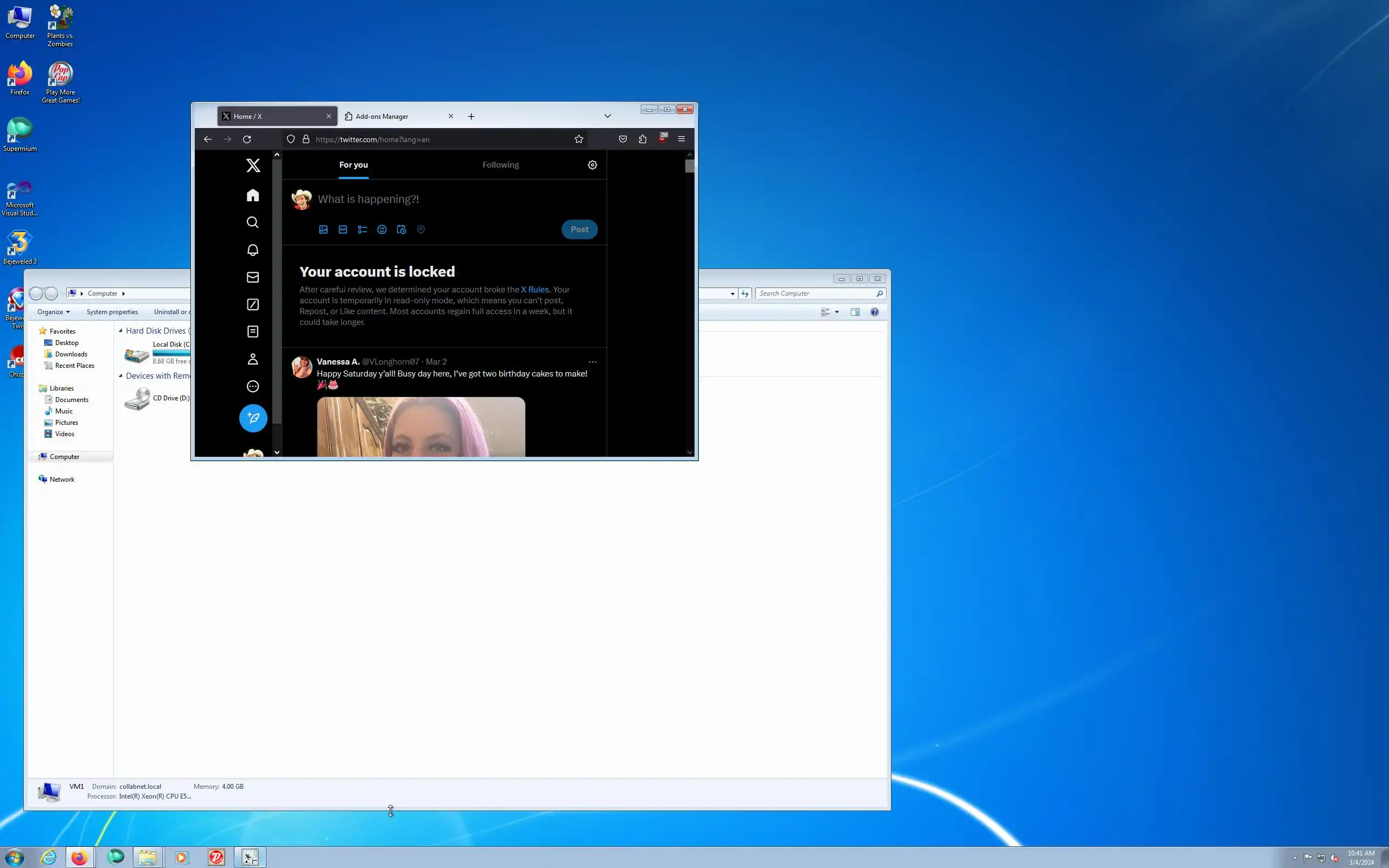Viewport: 1389px width, 868px height.
Task: Expand Firefox list all tabs chevron
Action: click(607, 117)
